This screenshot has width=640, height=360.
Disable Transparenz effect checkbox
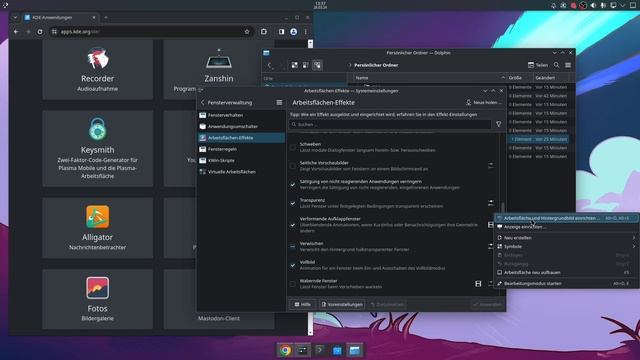coord(293,203)
